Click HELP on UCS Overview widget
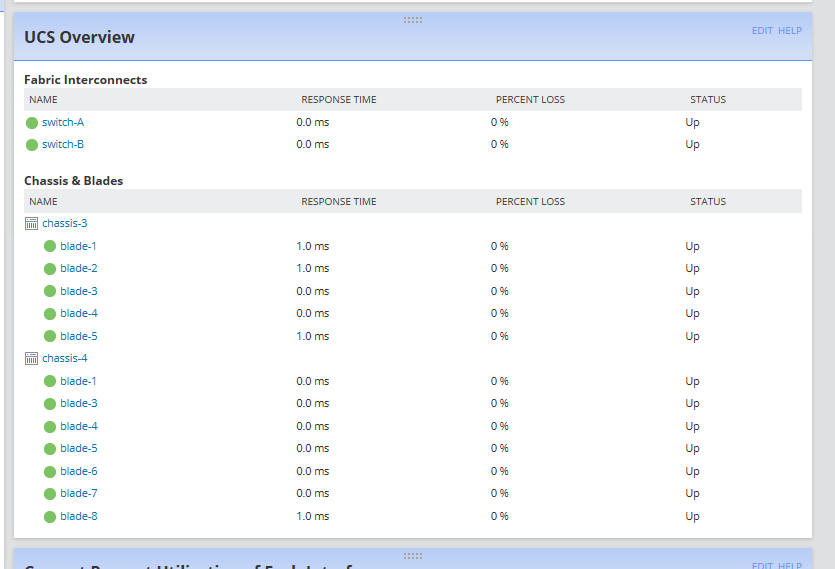Viewport: 835px width, 569px height. (790, 31)
